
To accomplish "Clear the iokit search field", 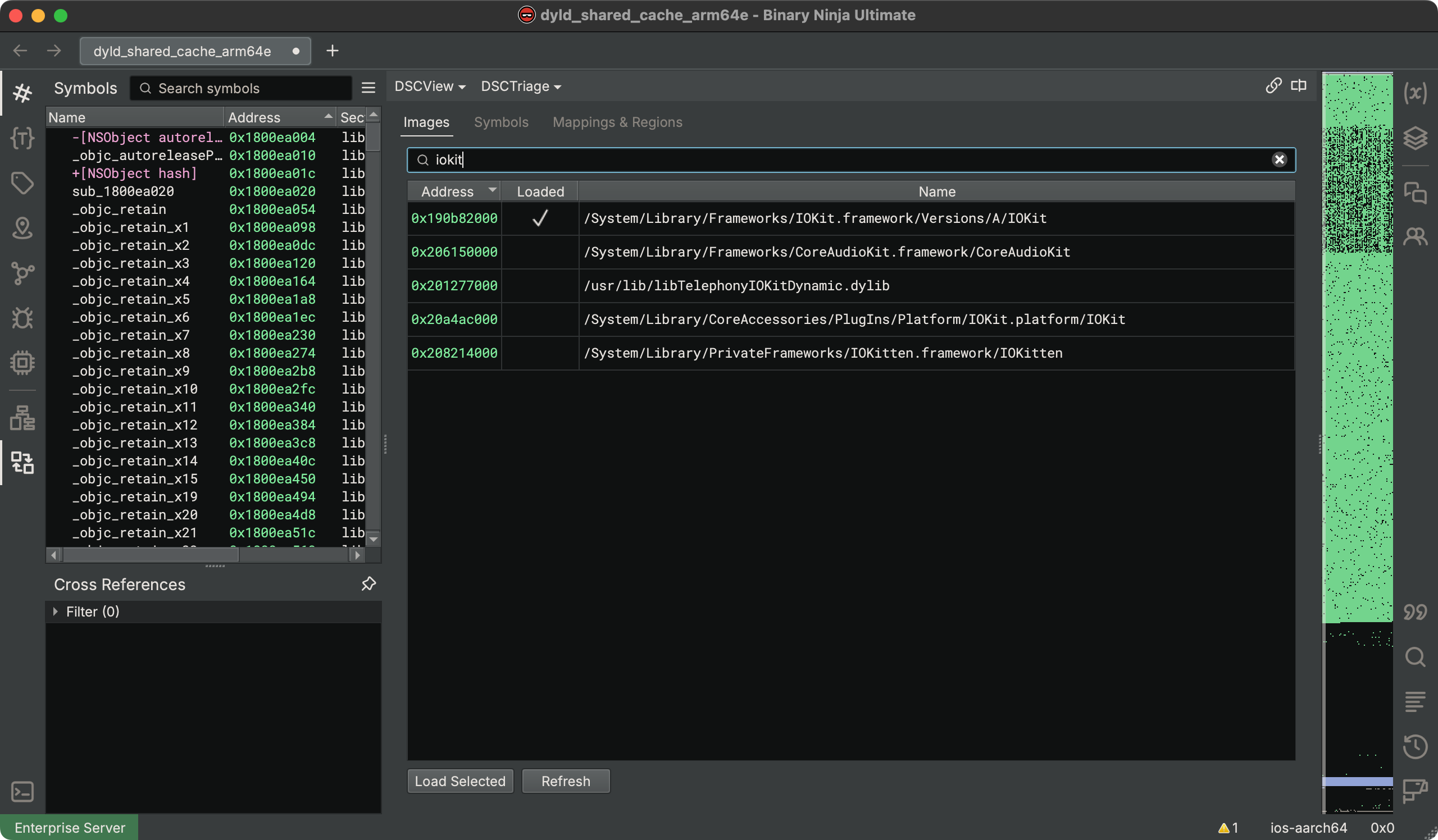I will [x=1279, y=159].
